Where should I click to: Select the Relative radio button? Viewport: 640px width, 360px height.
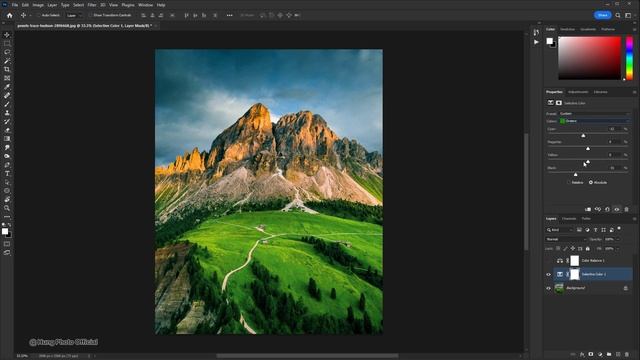(x=569, y=182)
